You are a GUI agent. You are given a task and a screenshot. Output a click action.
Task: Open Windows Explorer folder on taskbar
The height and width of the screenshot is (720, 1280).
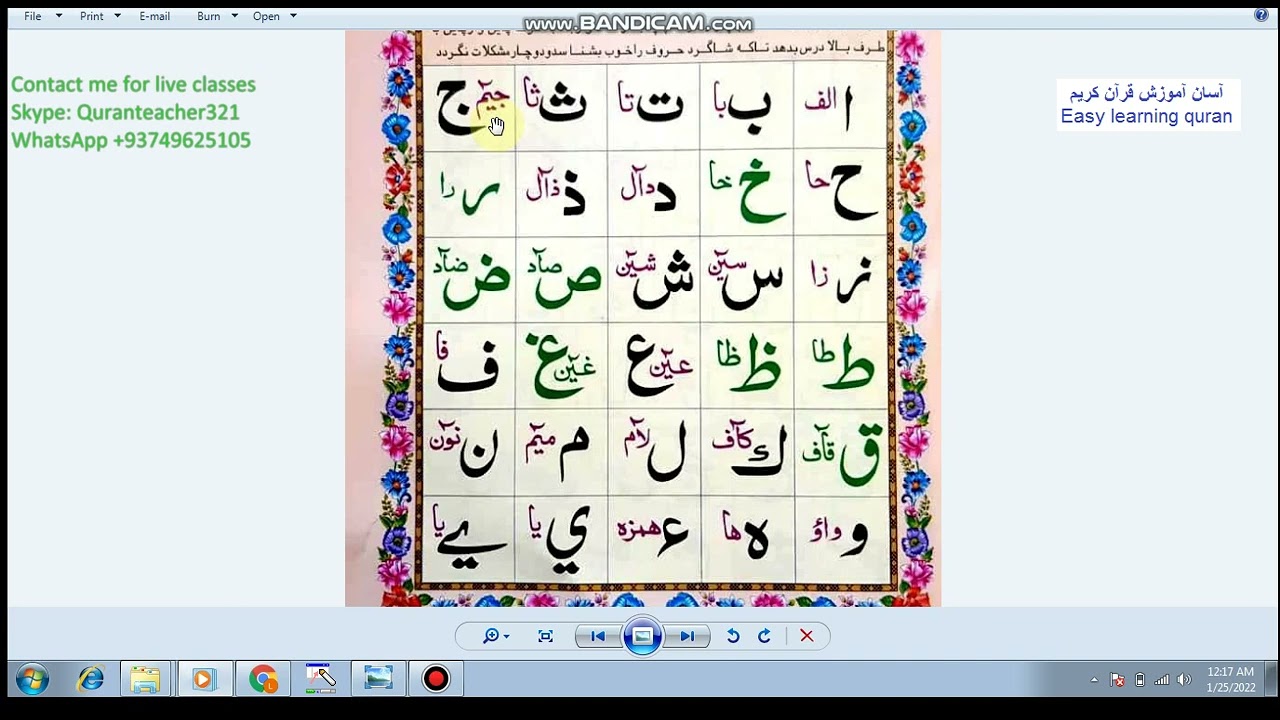coord(145,679)
